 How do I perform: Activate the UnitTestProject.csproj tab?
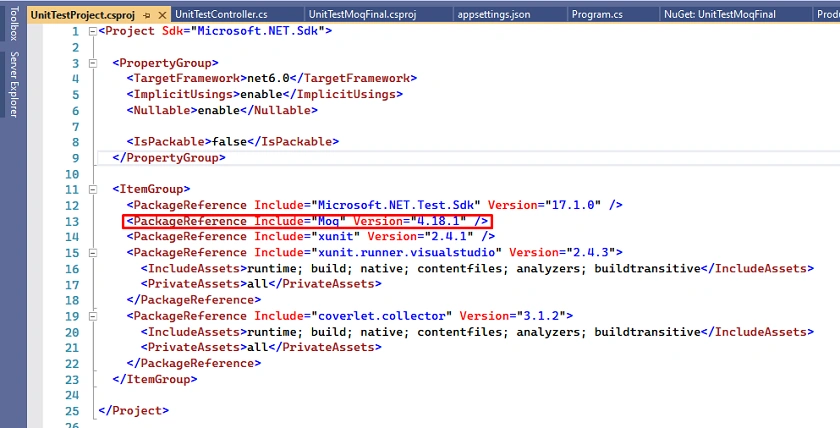click(x=82, y=15)
